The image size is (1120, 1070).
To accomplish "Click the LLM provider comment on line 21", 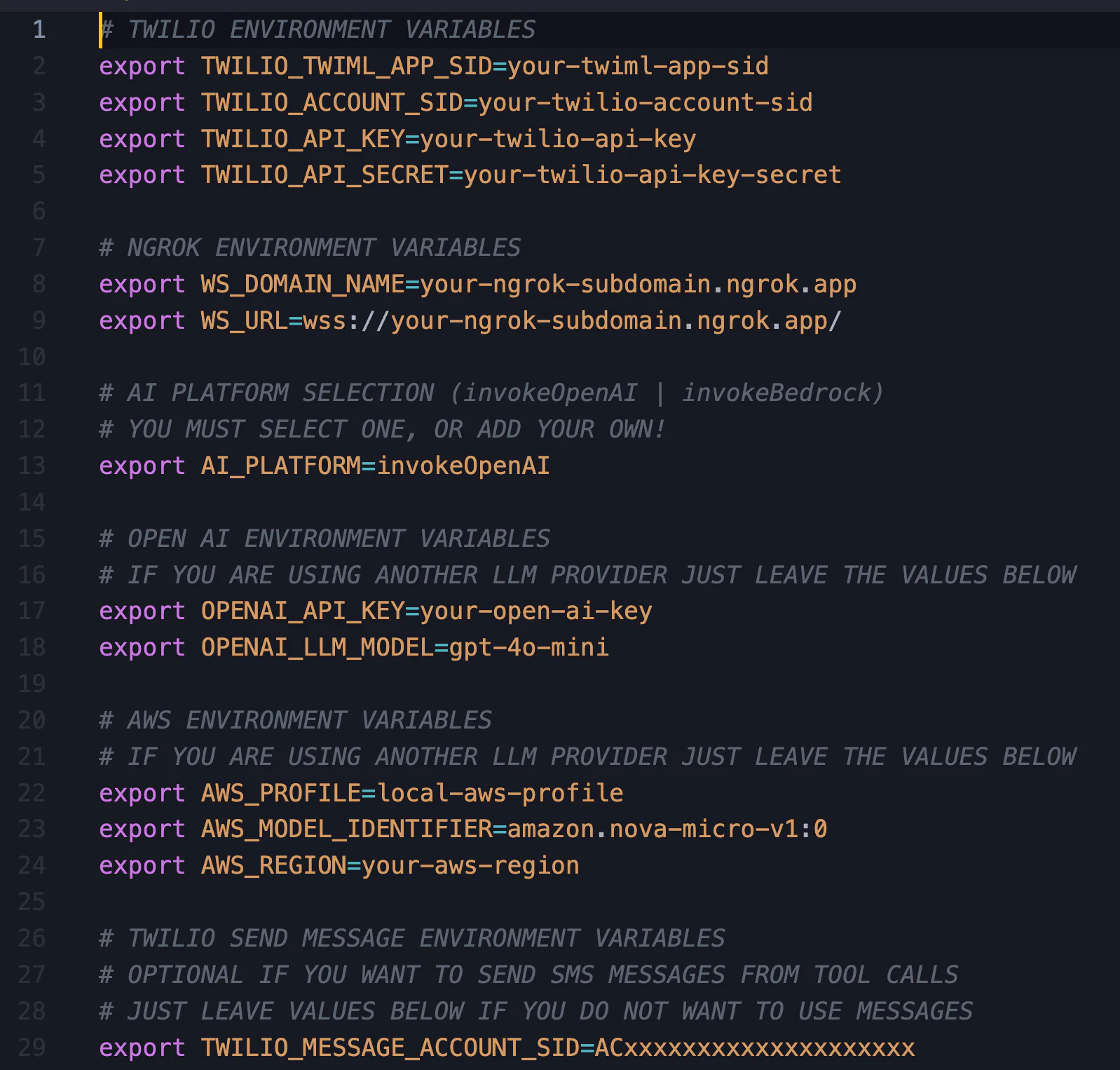I will [587, 757].
